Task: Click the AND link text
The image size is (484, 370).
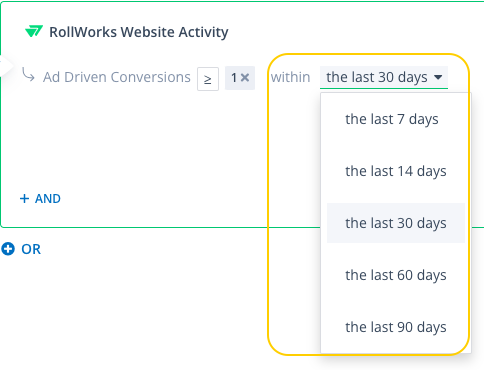Action: pos(48,199)
